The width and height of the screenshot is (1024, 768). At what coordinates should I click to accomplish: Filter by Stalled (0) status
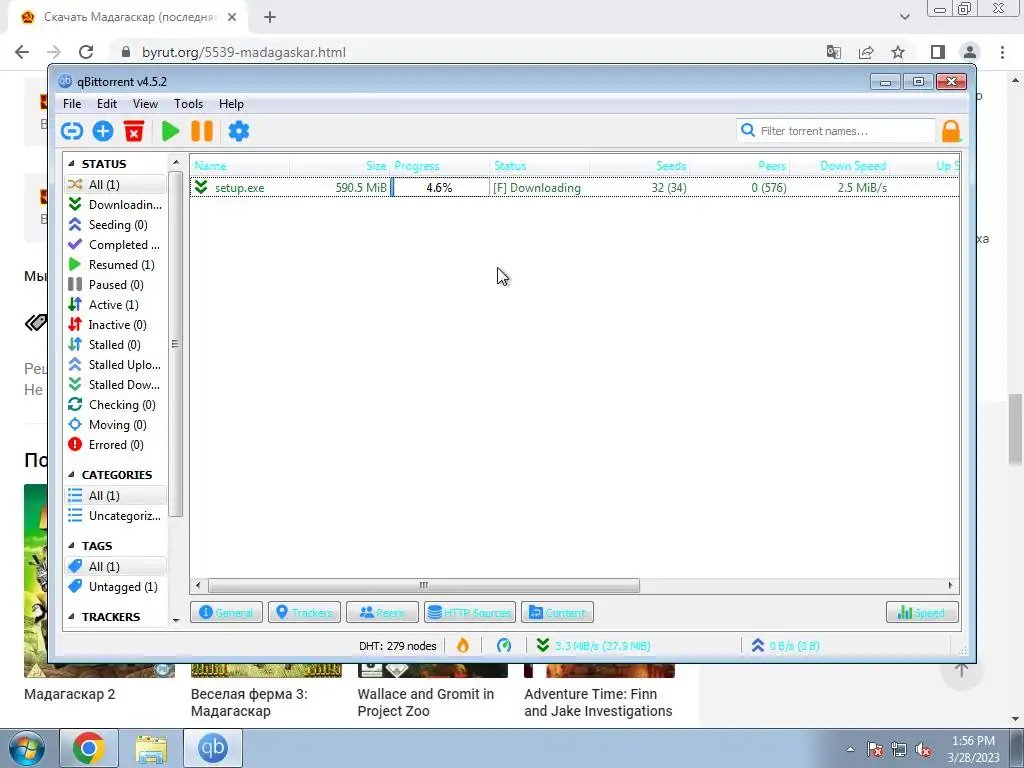tap(116, 345)
